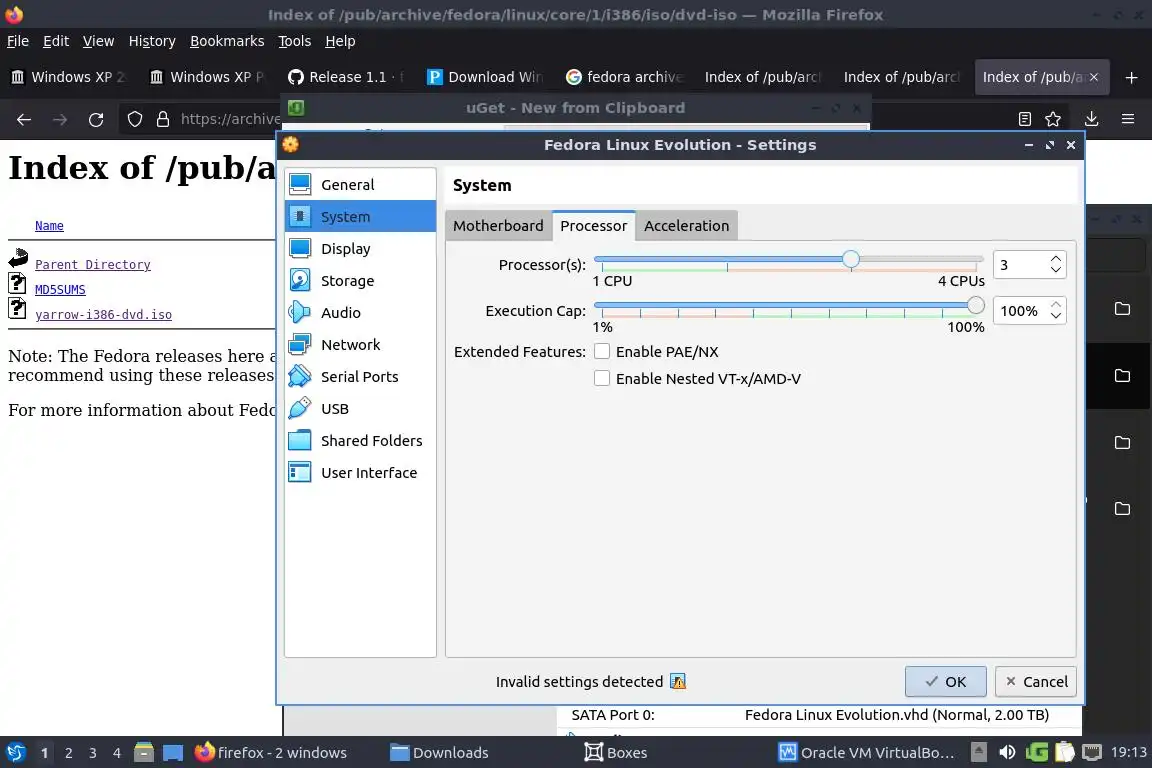Image resolution: width=1152 pixels, height=768 pixels.
Task: Open Storage settings disk icon
Action: (x=300, y=280)
